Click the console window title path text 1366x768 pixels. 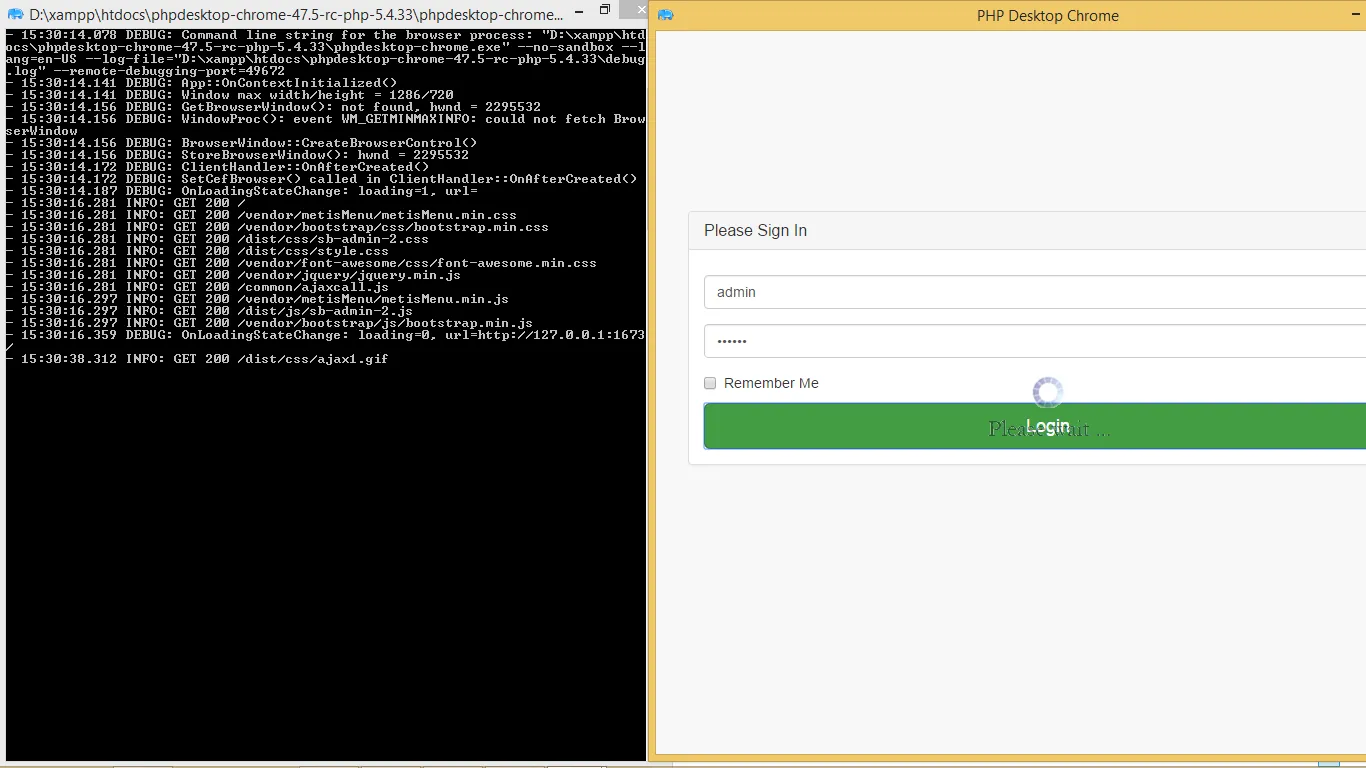tap(296, 15)
